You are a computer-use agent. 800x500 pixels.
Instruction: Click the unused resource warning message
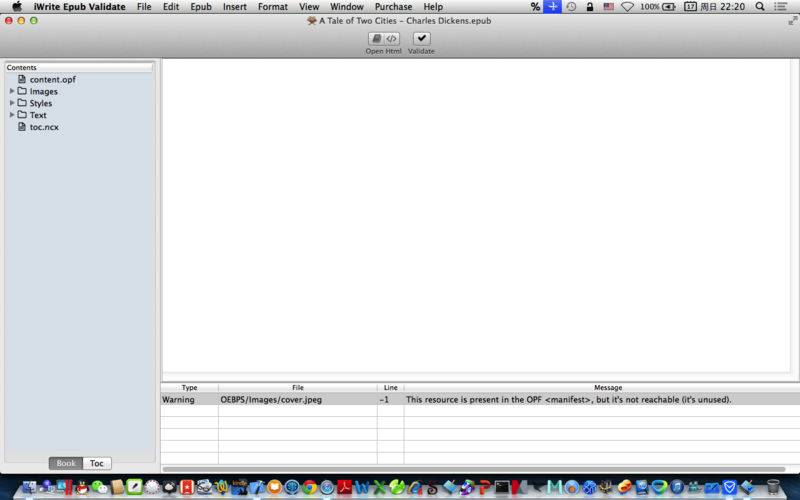click(569, 399)
